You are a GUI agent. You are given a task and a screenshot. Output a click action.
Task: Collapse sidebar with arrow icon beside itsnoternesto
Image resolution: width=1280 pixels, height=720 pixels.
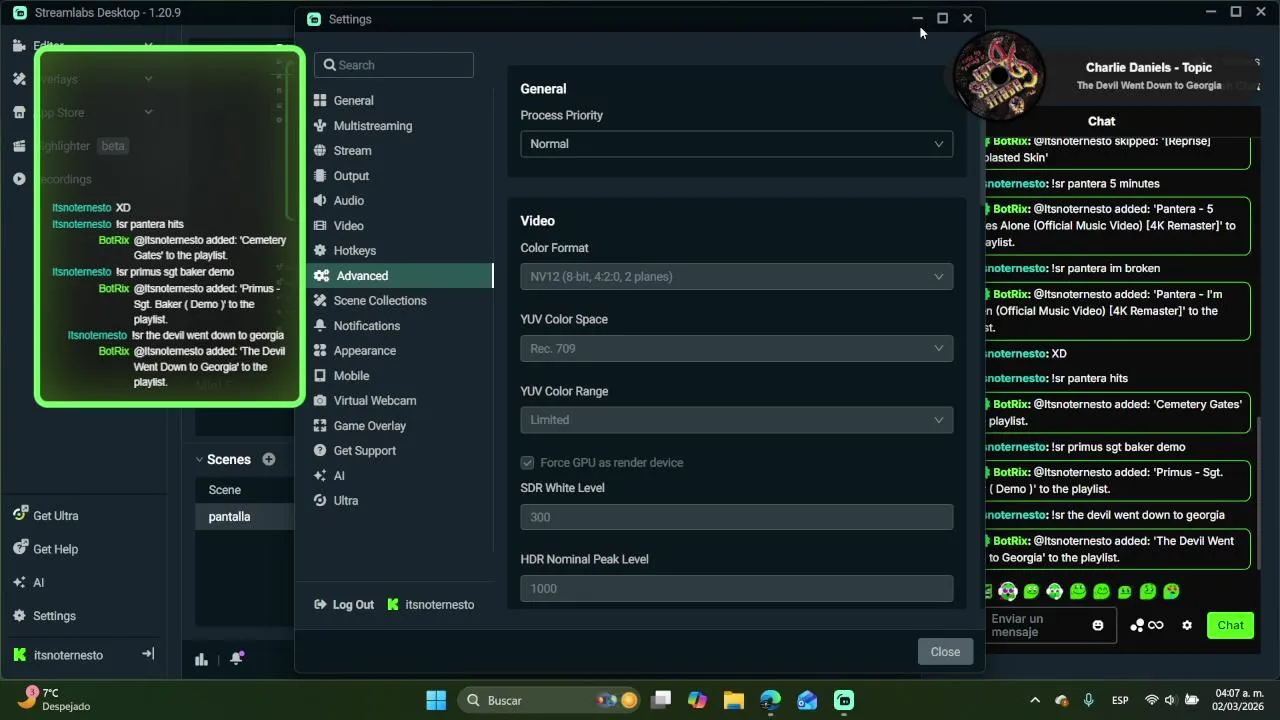[148, 654]
